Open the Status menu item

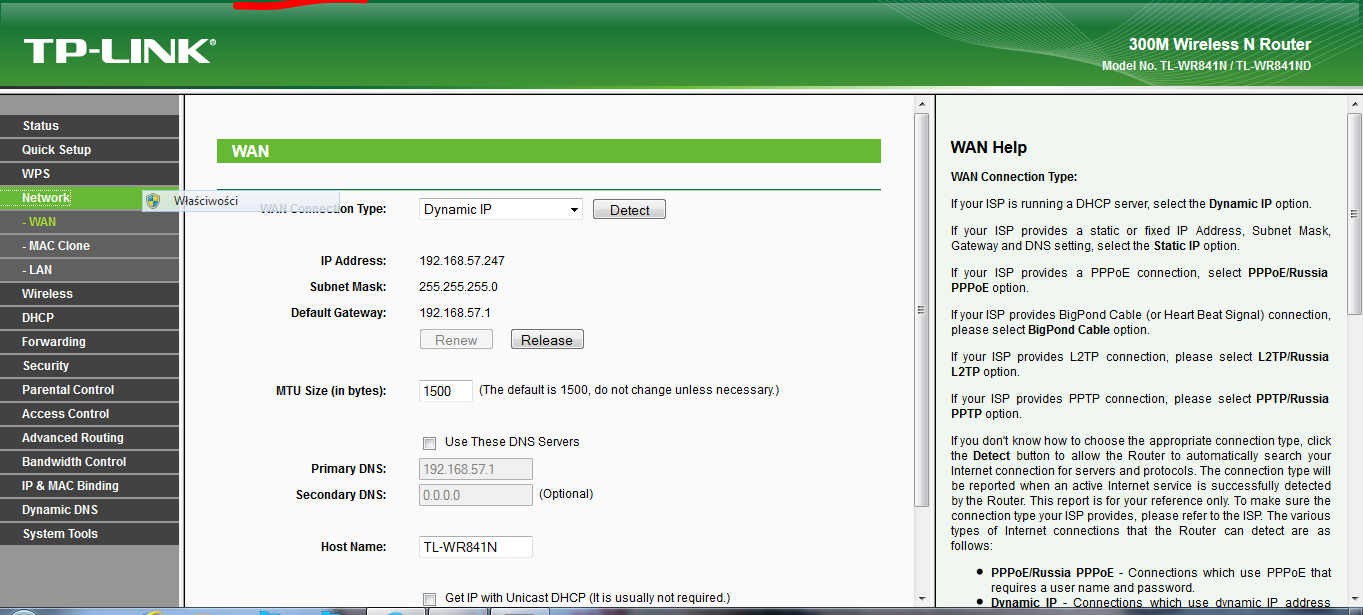pyautogui.click(x=41, y=126)
